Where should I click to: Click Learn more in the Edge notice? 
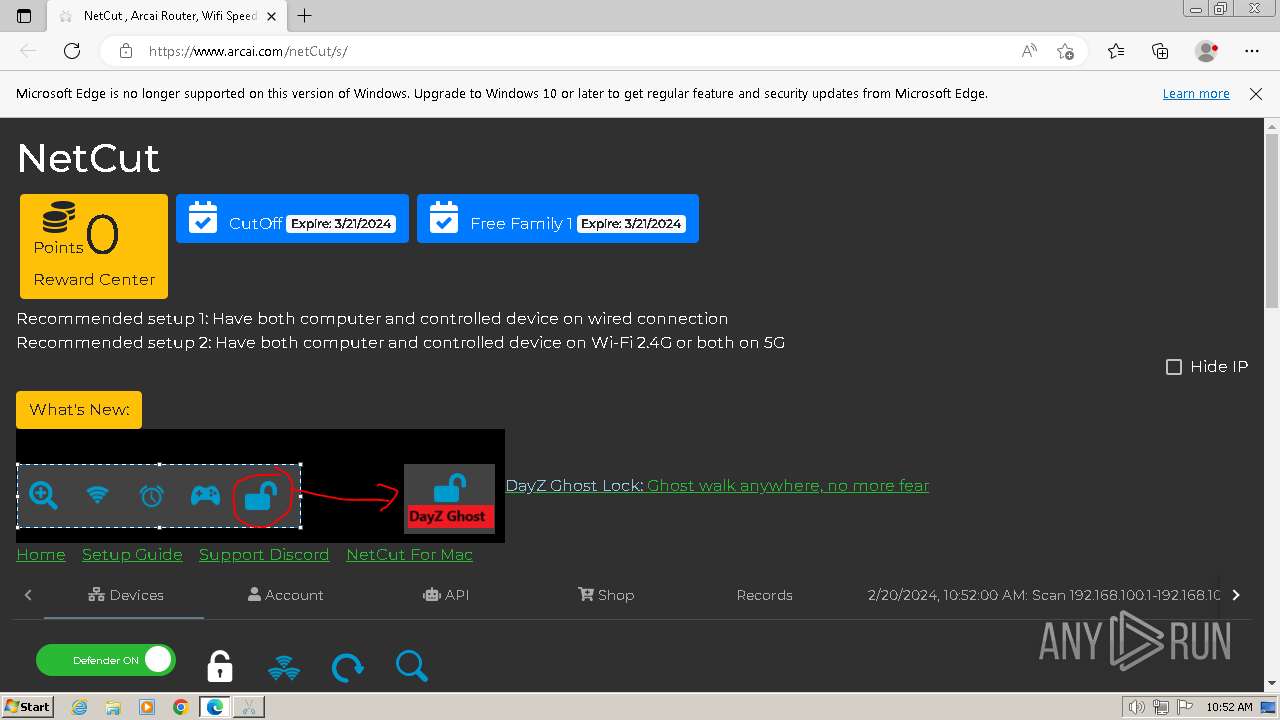(x=1196, y=94)
